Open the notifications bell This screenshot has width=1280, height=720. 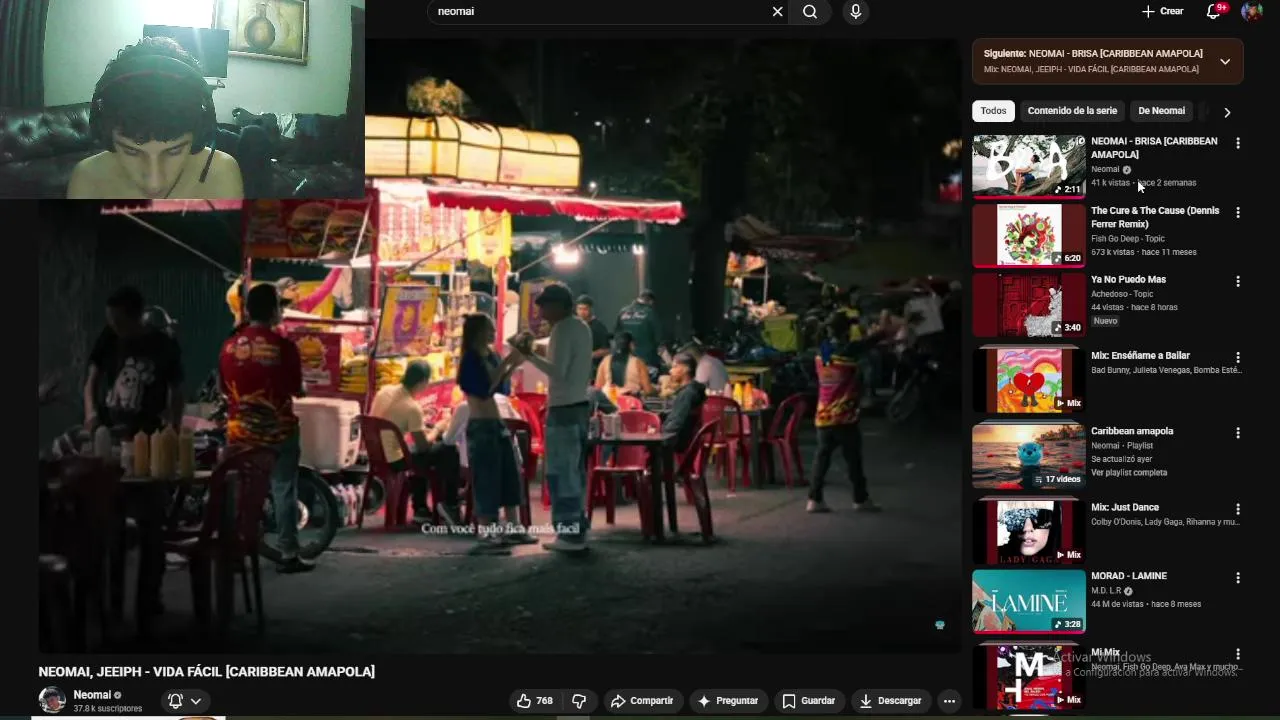(x=1214, y=11)
